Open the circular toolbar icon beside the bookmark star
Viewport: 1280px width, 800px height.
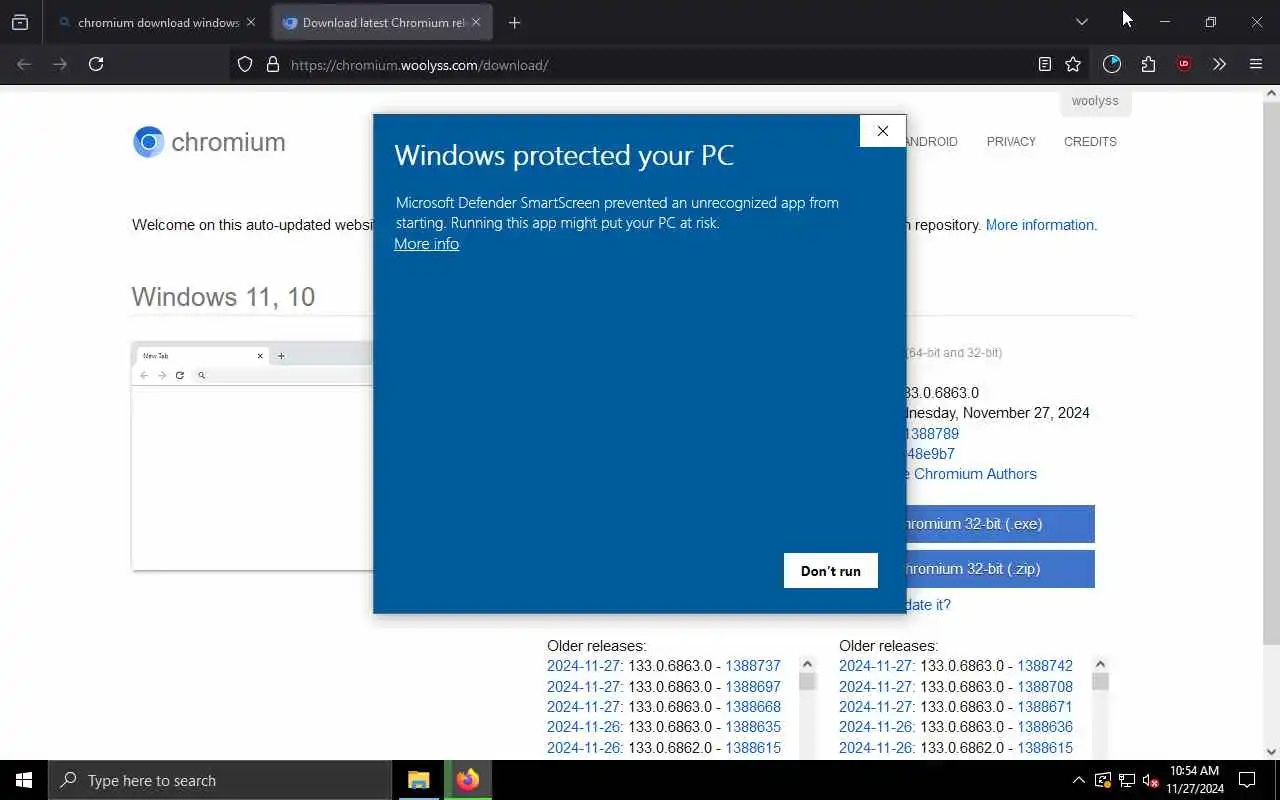click(1112, 64)
